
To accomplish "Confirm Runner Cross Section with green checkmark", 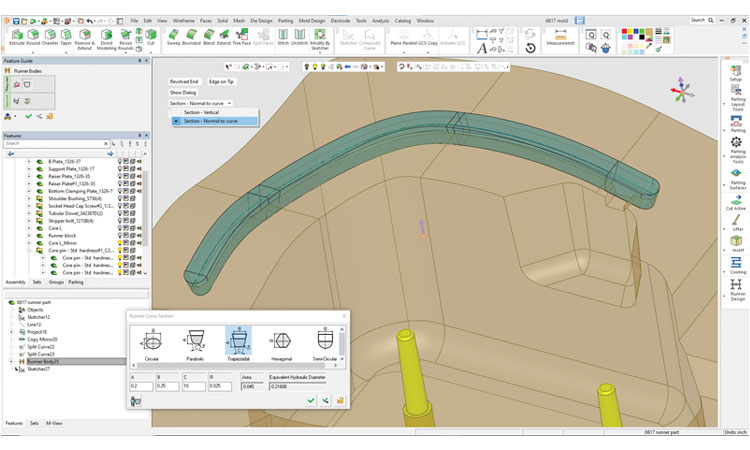I will coord(311,400).
